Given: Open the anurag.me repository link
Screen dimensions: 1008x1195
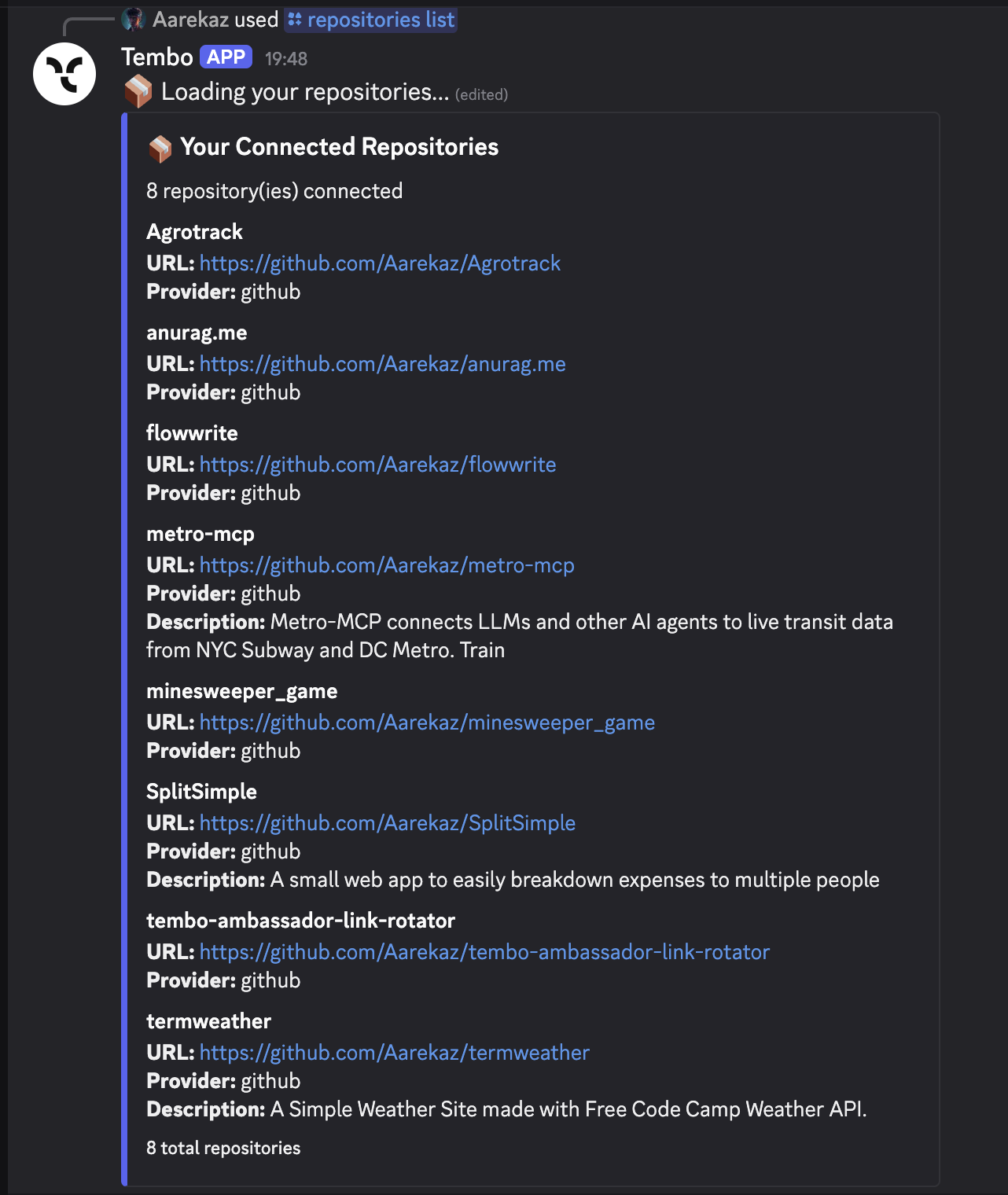Looking at the screenshot, I should pyautogui.click(x=383, y=364).
